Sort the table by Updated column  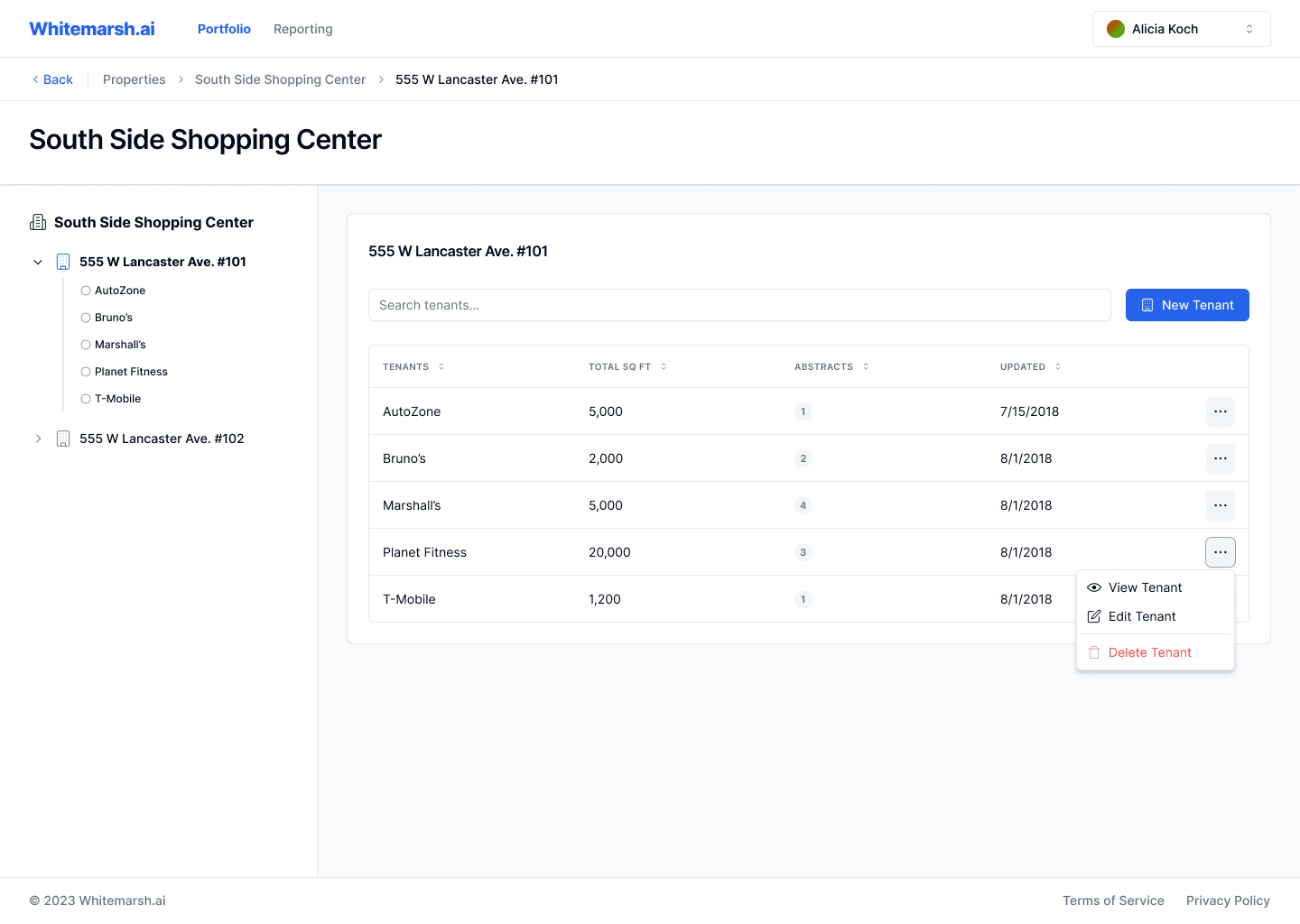[x=1030, y=366]
